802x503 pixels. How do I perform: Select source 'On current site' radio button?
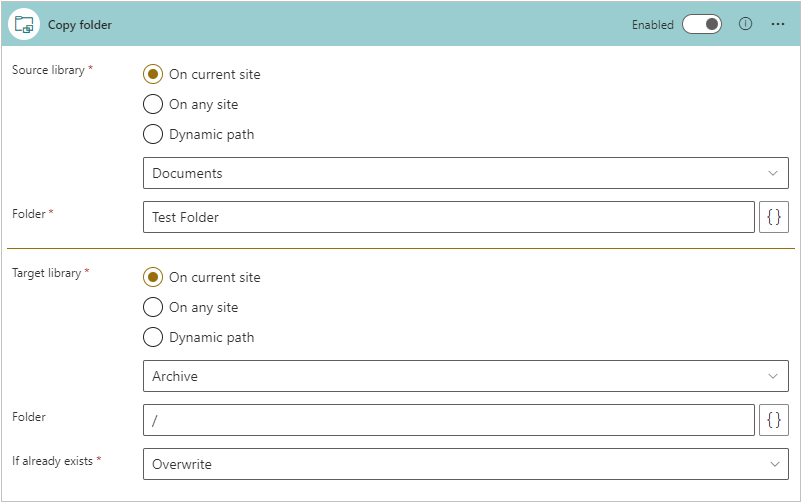pyautogui.click(x=153, y=74)
